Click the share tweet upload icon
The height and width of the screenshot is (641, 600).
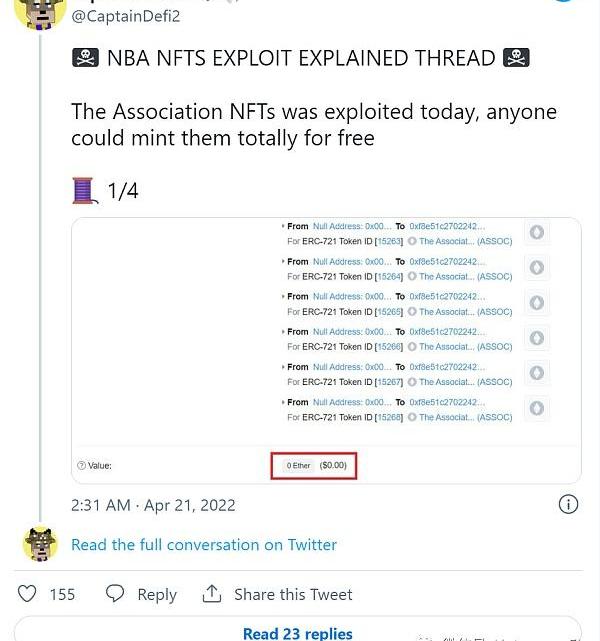tap(211, 594)
